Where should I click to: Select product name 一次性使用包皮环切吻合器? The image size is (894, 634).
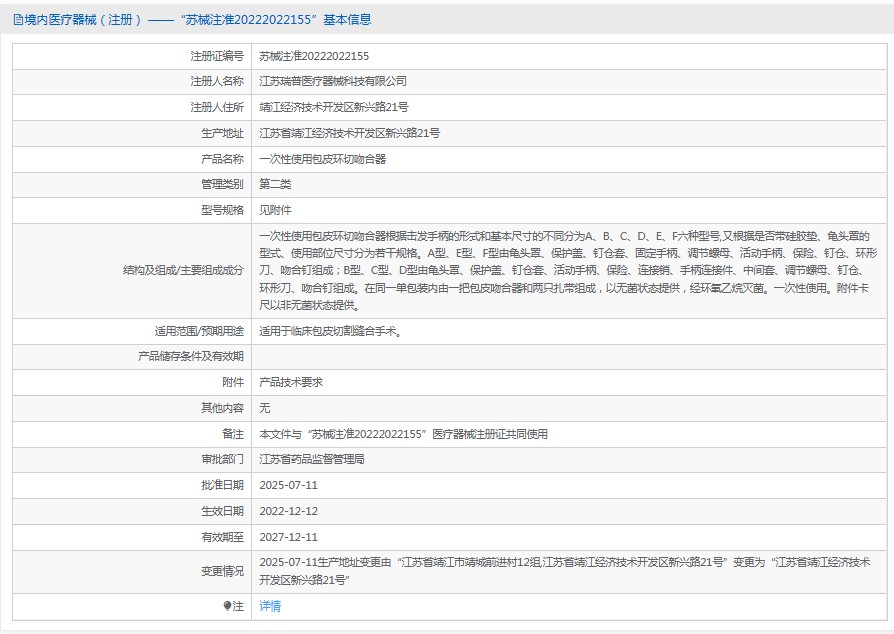[322, 159]
